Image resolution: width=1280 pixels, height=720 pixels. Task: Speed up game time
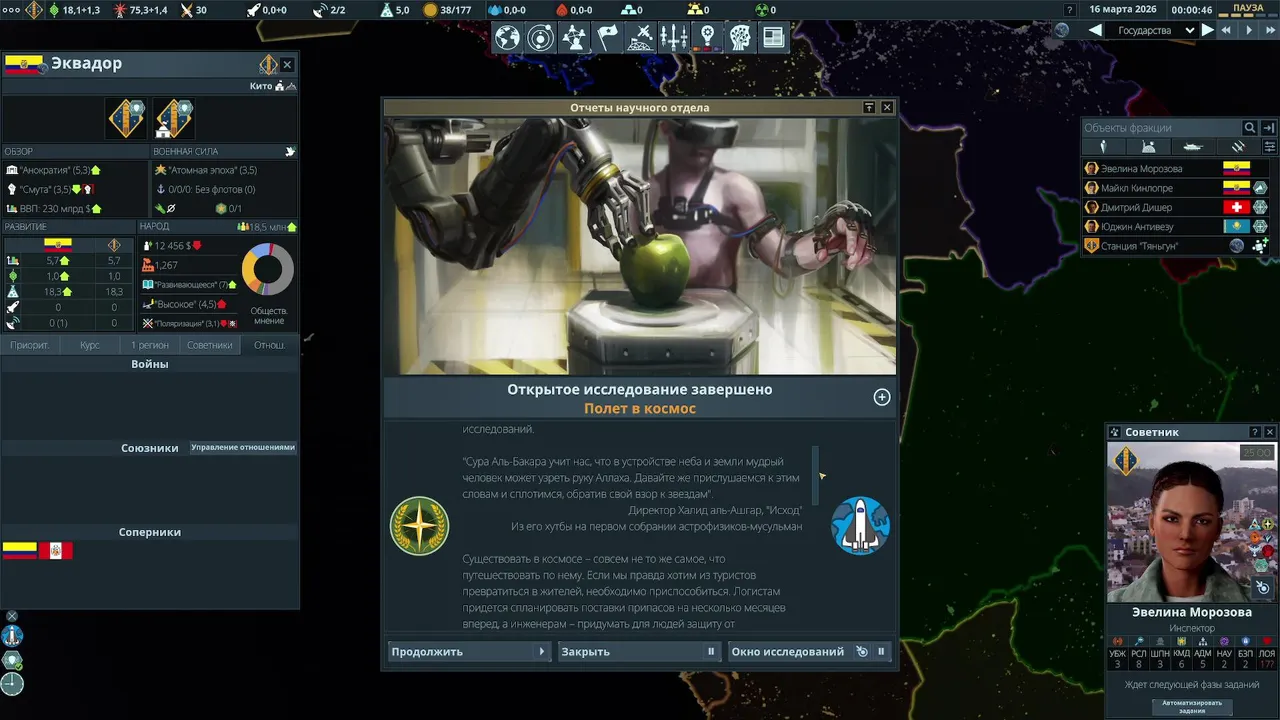1269,30
